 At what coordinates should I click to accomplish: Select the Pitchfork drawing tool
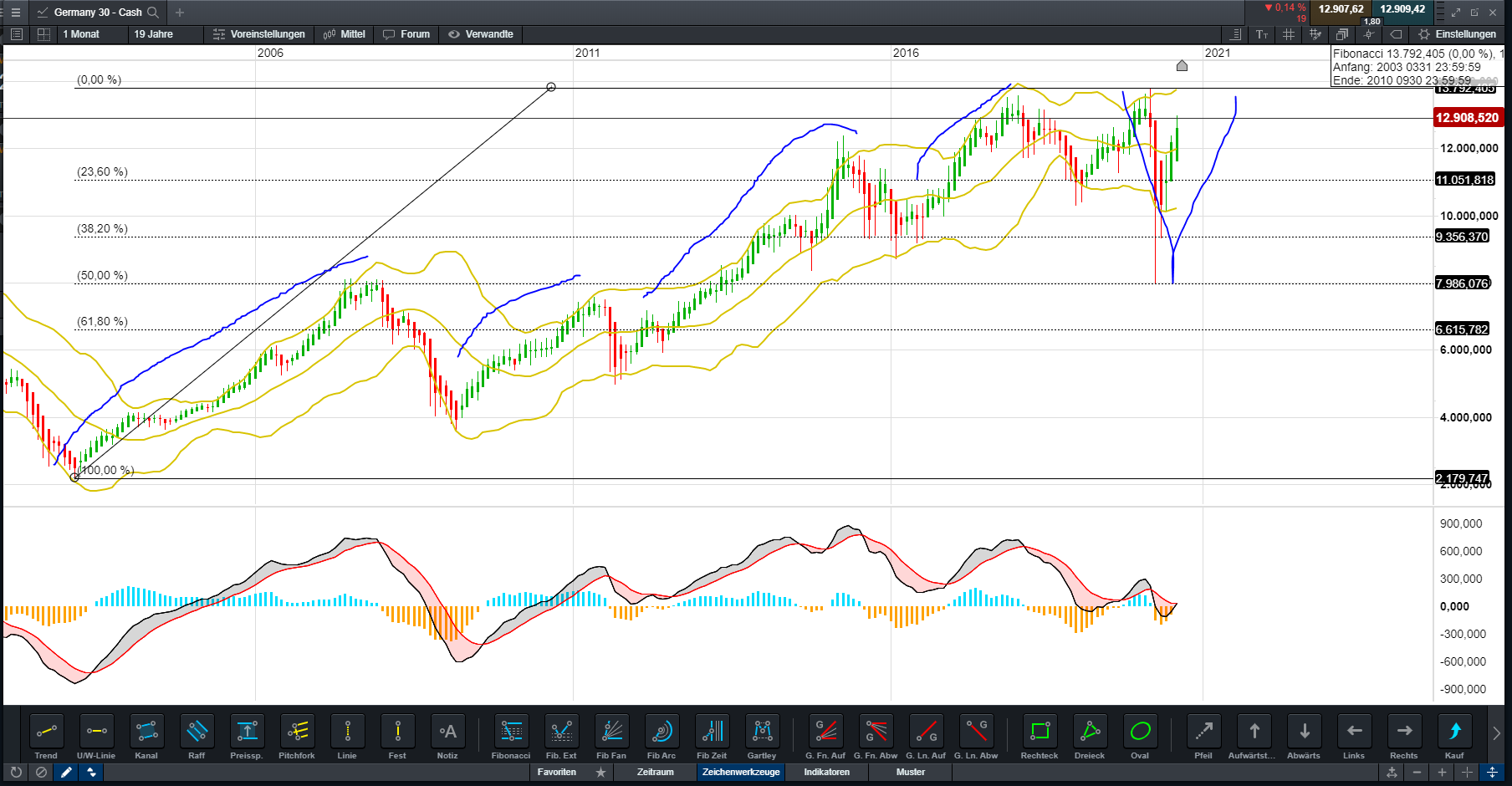click(x=297, y=736)
